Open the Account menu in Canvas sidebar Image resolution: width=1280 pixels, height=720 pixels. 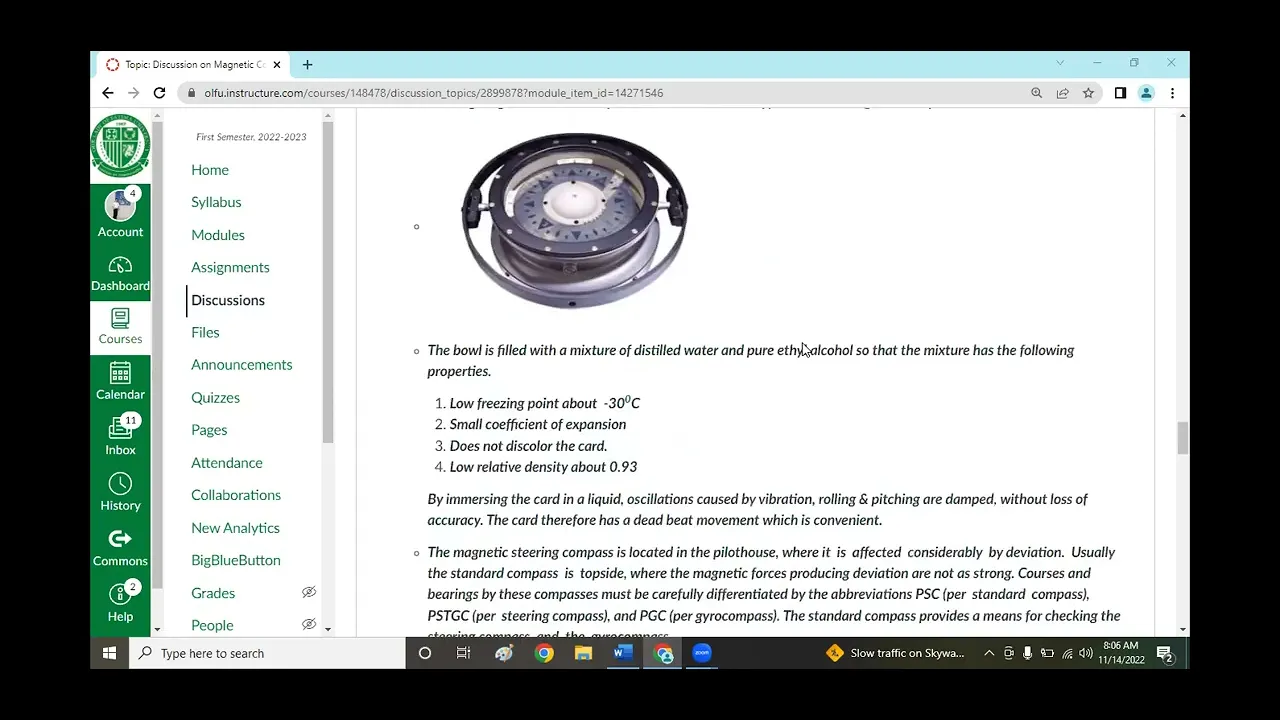point(120,214)
